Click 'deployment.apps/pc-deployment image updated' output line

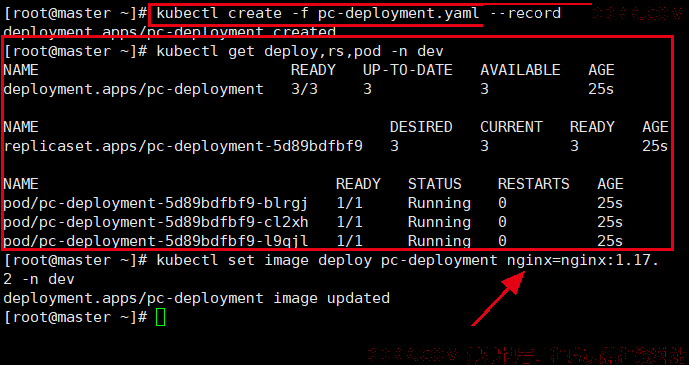point(196,299)
